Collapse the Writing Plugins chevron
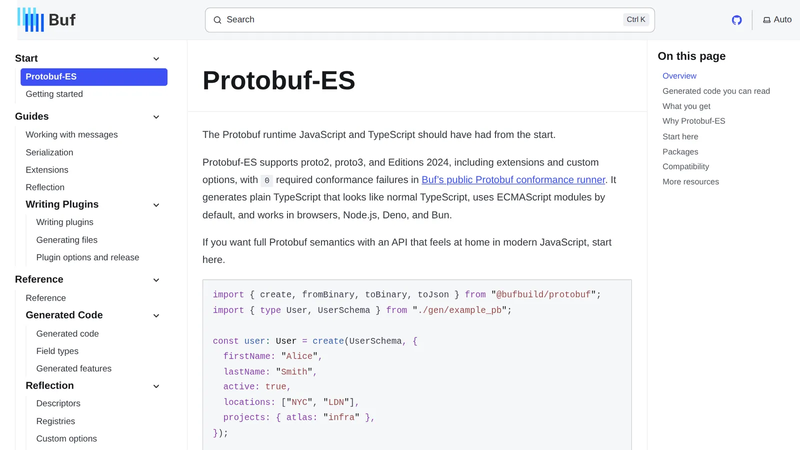800x450 pixels. pos(156,205)
